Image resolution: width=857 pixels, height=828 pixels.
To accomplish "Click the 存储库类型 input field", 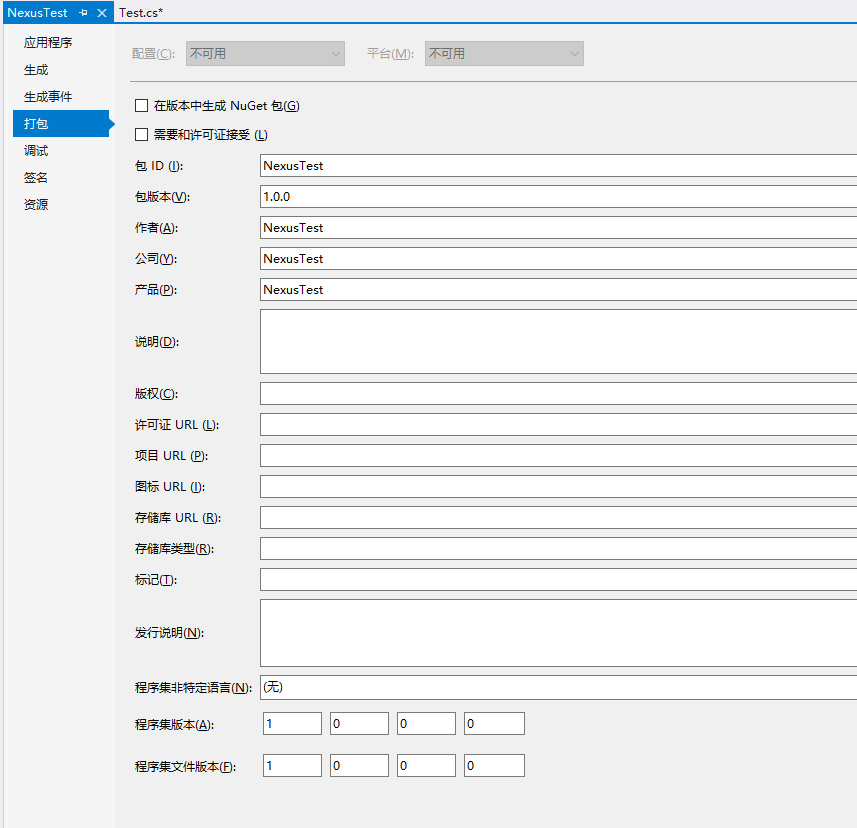I will [x=559, y=549].
